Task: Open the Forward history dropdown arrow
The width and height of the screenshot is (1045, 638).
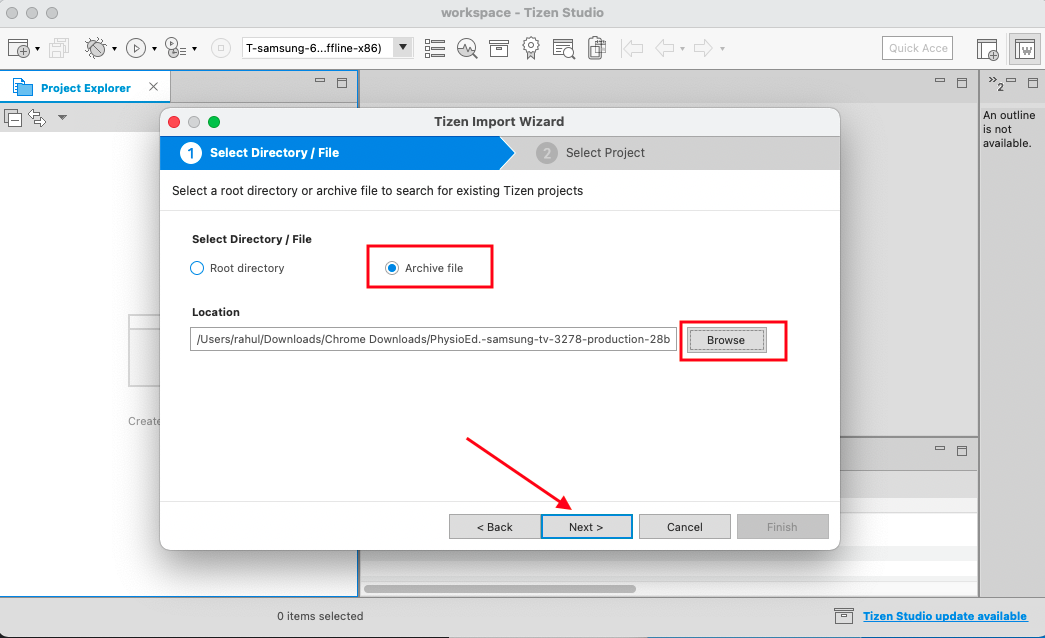Action: click(722, 49)
